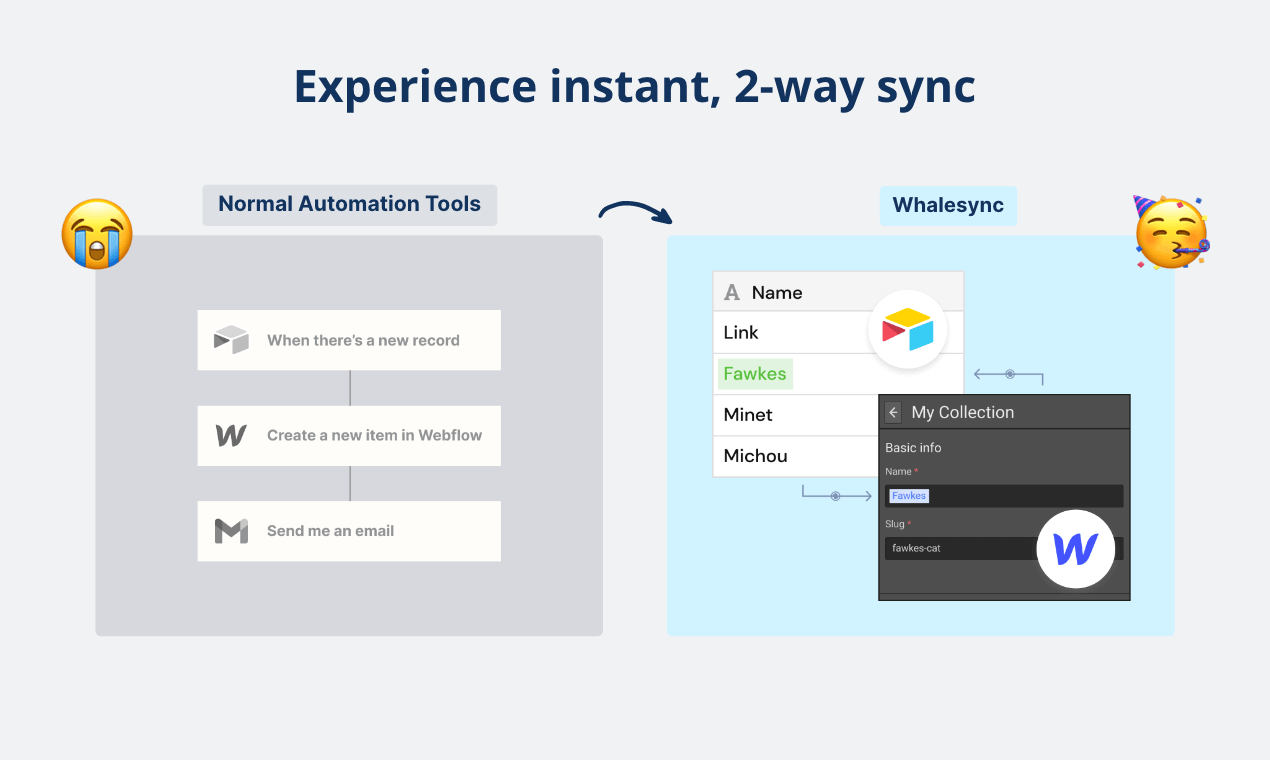
Task: Click the crying face emoji
Action: tap(97, 233)
